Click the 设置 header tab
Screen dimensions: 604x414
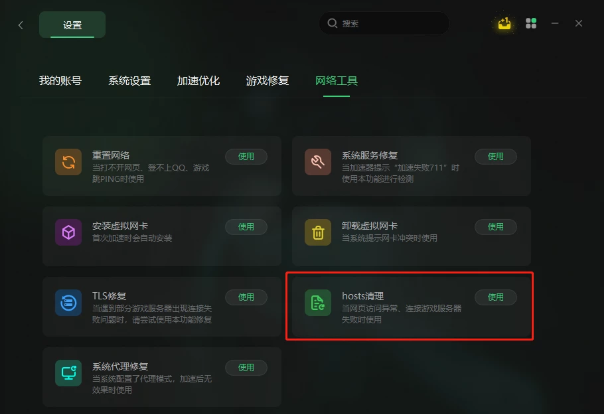click(x=72, y=25)
